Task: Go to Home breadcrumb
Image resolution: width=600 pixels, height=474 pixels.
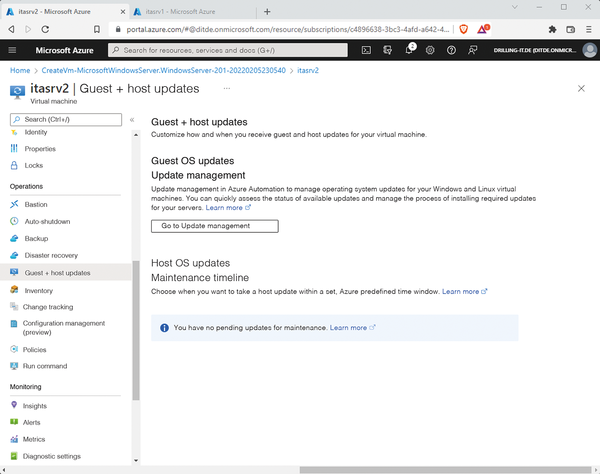Action: [x=20, y=70]
